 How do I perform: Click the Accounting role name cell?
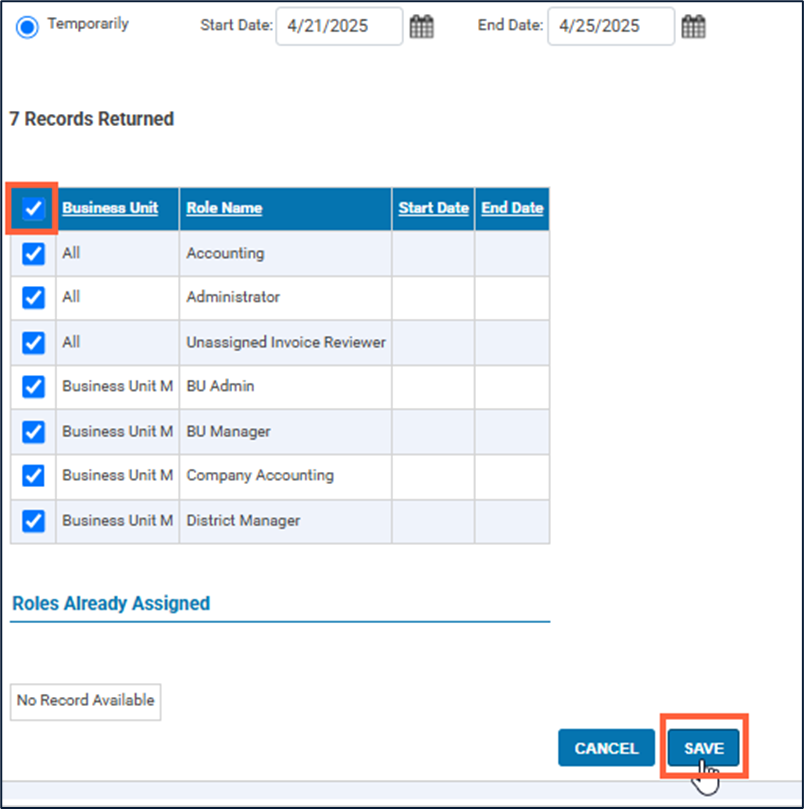click(x=285, y=253)
